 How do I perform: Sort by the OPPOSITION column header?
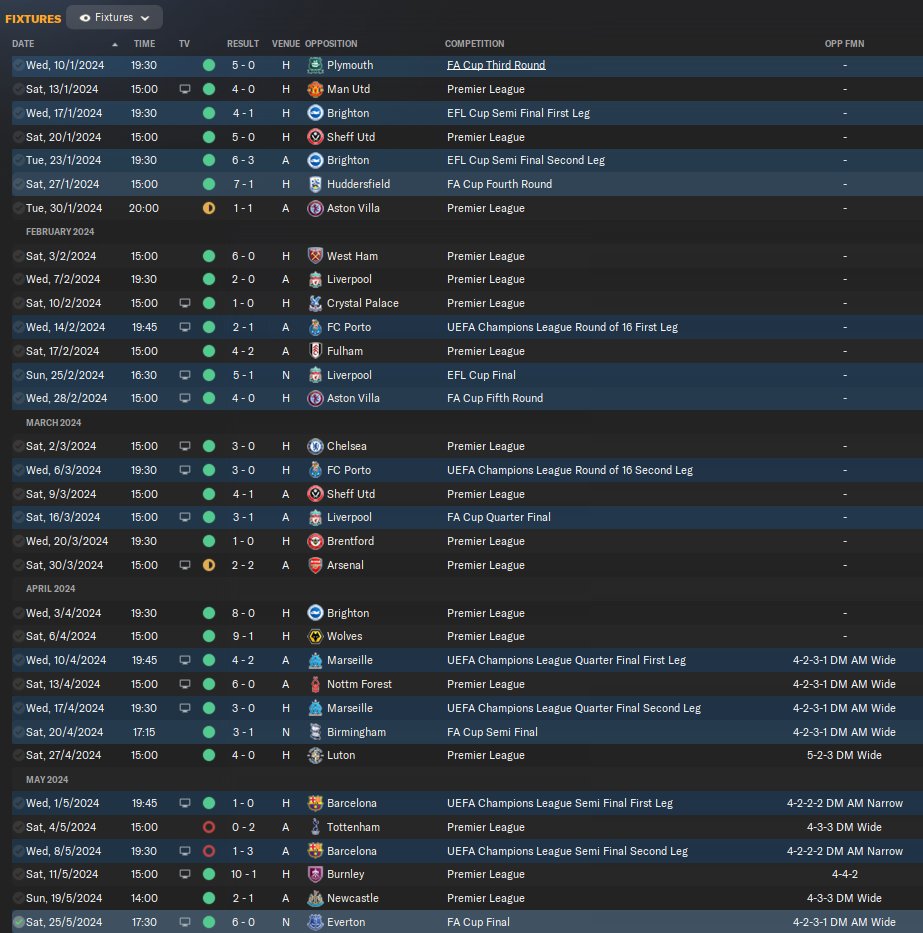(x=331, y=44)
